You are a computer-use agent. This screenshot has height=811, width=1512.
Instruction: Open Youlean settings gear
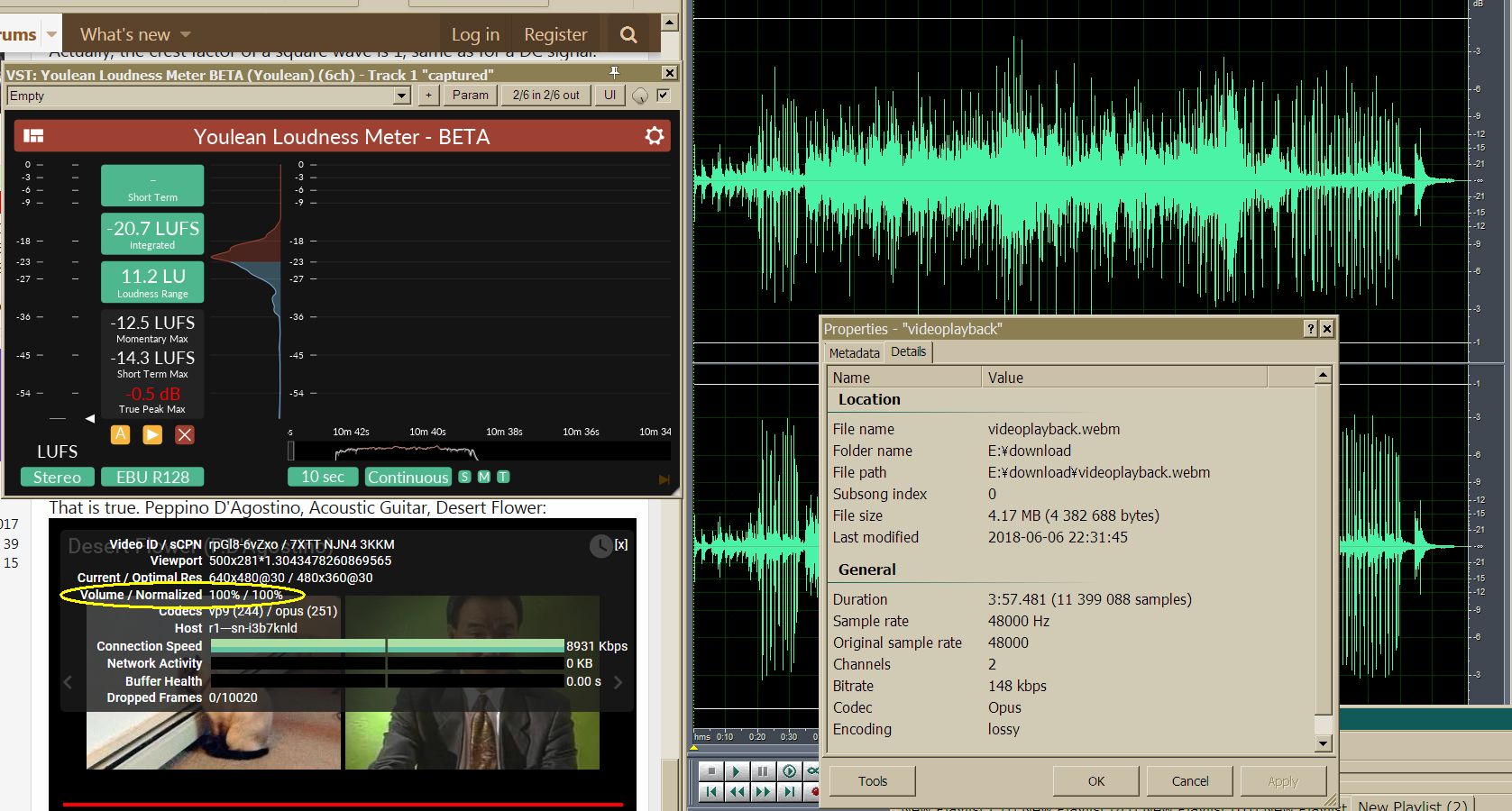click(x=655, y=136)
